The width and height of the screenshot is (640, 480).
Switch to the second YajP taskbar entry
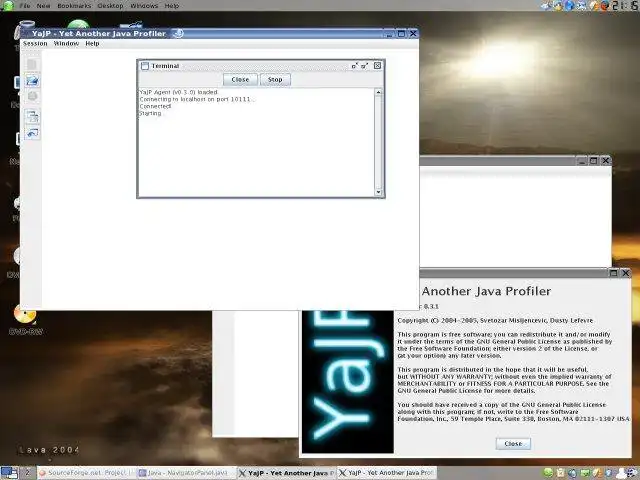(387, 473)
